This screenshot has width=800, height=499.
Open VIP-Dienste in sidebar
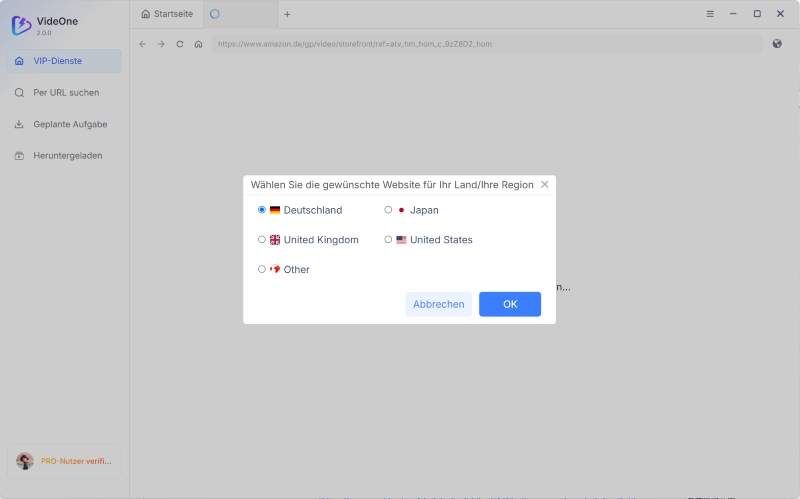64,61
